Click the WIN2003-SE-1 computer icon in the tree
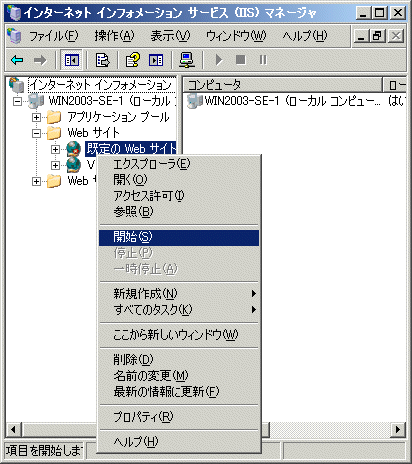This screenshot has width=412, height=464. tap(36, 101)
